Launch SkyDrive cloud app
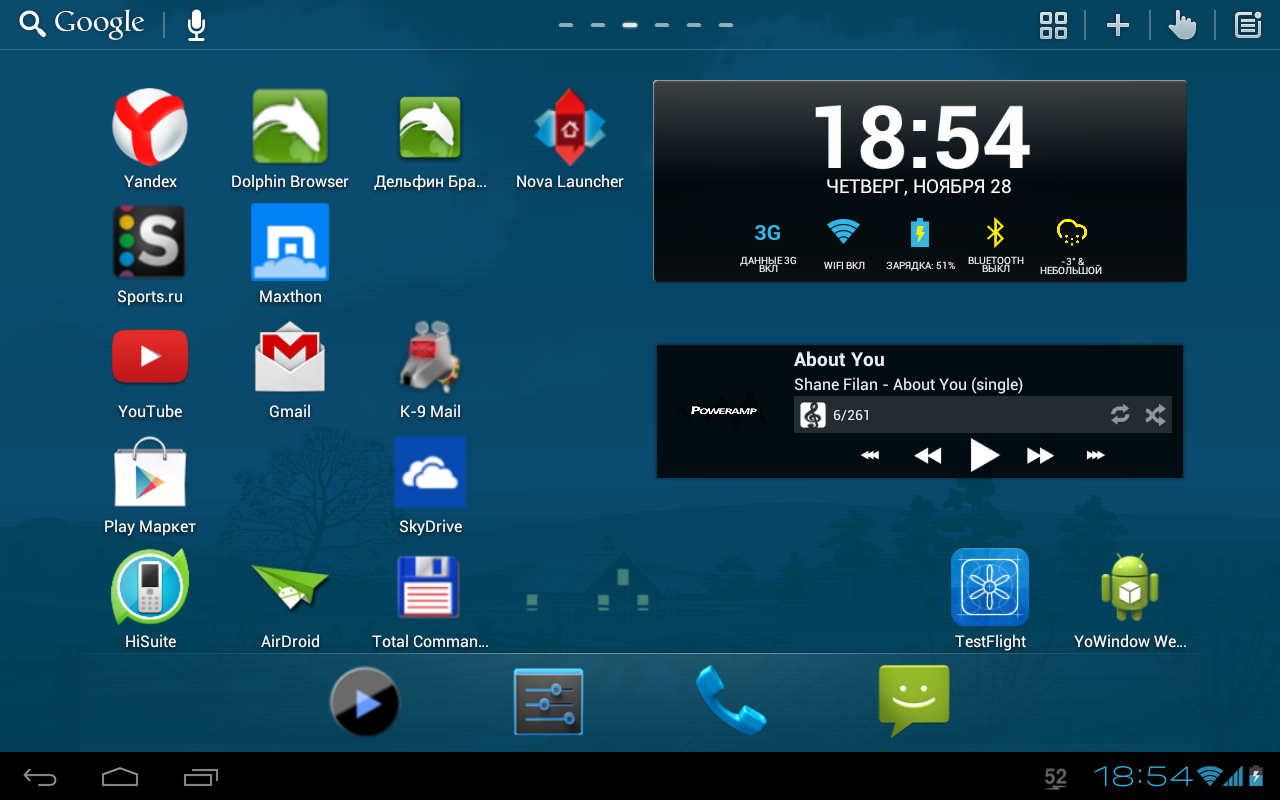Viewport: 1280px width, 800px height. click(x=430, y=473)
